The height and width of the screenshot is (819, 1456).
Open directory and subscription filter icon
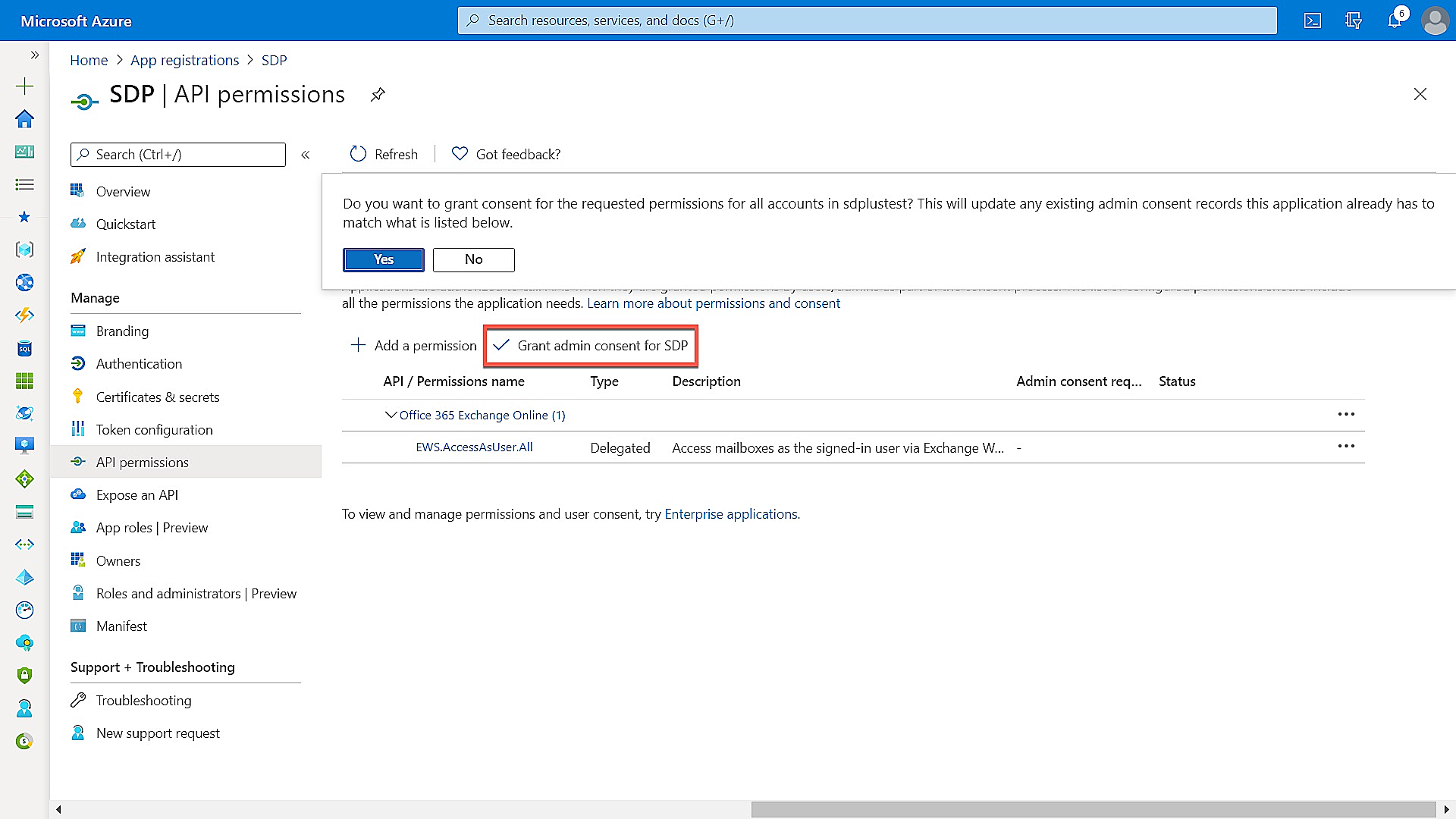click(1354, 20)
